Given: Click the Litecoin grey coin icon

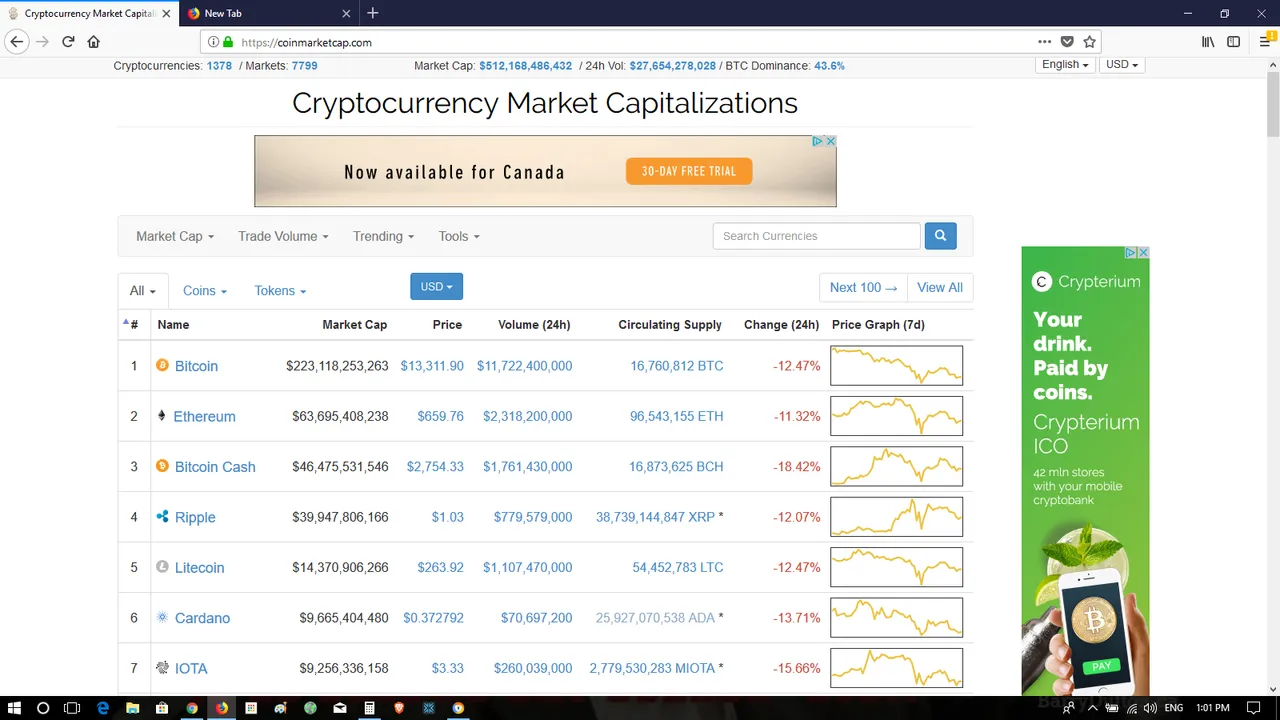Looking at the screenshot, I should point(162,567).
